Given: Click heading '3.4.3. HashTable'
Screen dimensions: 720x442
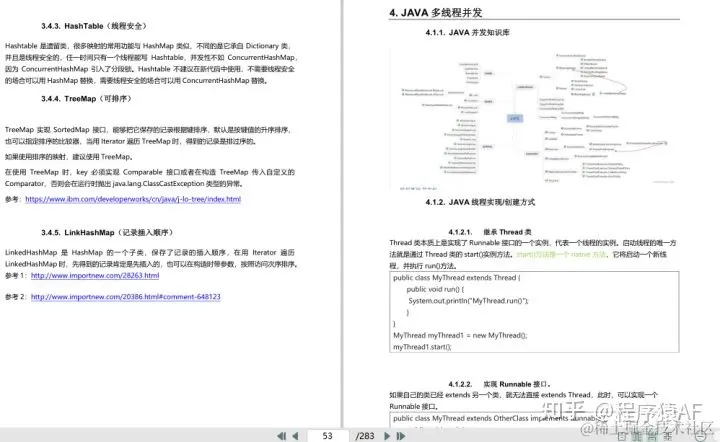Looking at the screenshot, I should click(94, 26).
